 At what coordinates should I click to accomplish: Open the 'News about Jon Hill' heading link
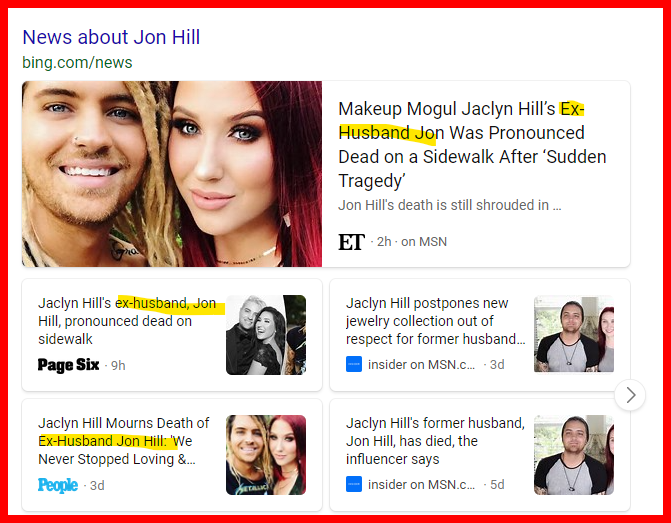pyautogui.click(x=111, y=37)
